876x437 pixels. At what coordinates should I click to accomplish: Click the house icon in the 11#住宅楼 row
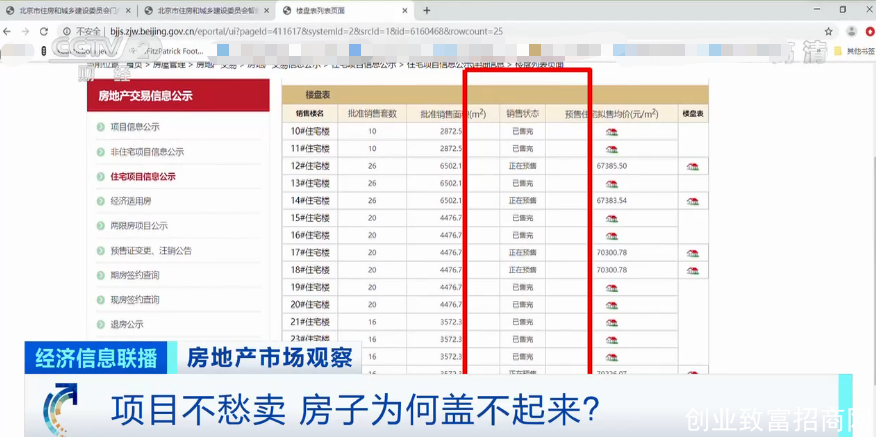point(611,149)
